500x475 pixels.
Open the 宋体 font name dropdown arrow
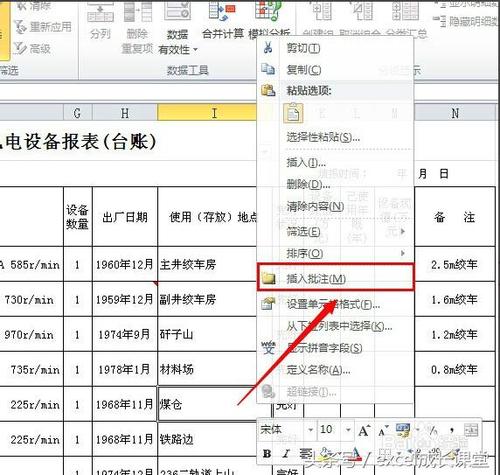(311, 430)
